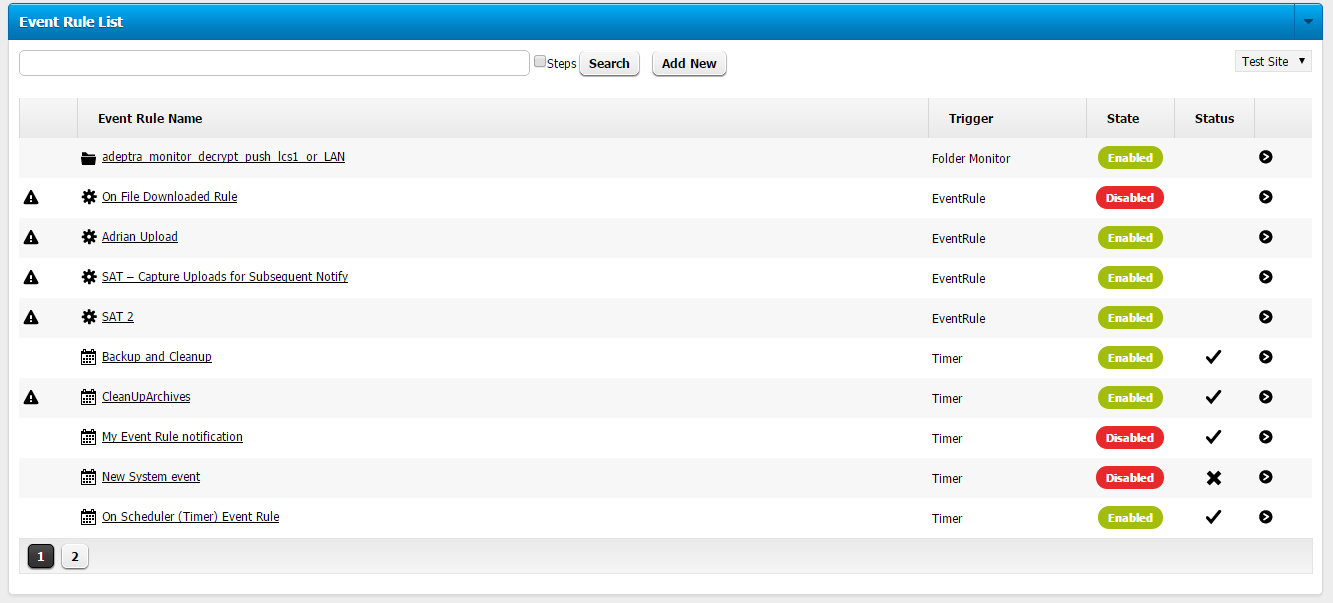Click folder icon of adeptra_monitor_decrypt_push rule

pyautogui.click(x=89, y=158)
